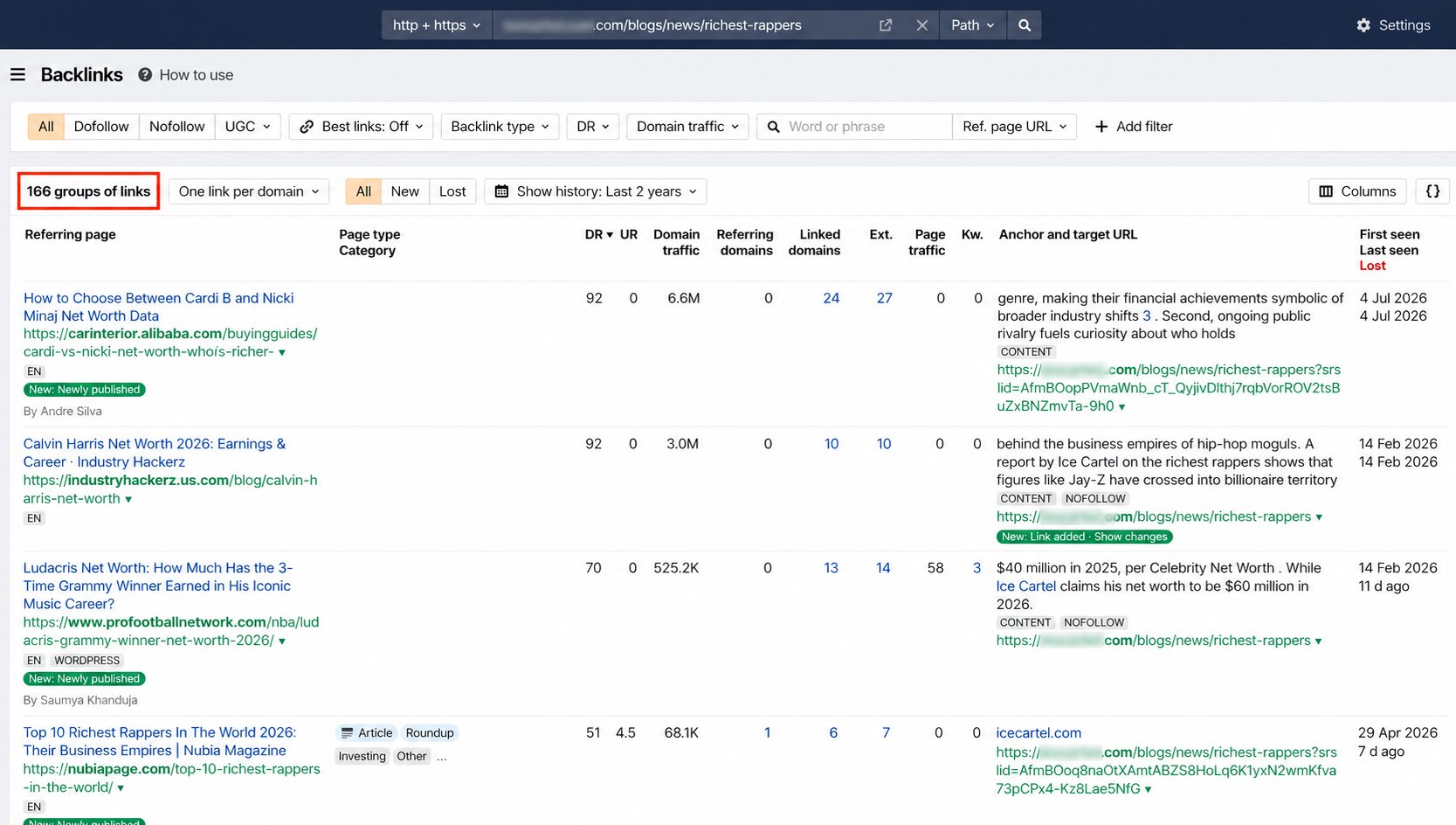Image resolution: width=1456 pixels, height=825 pixels.
Task: Expand target URL arrow in Ludacris row
Action: [x=1318, y=641]
